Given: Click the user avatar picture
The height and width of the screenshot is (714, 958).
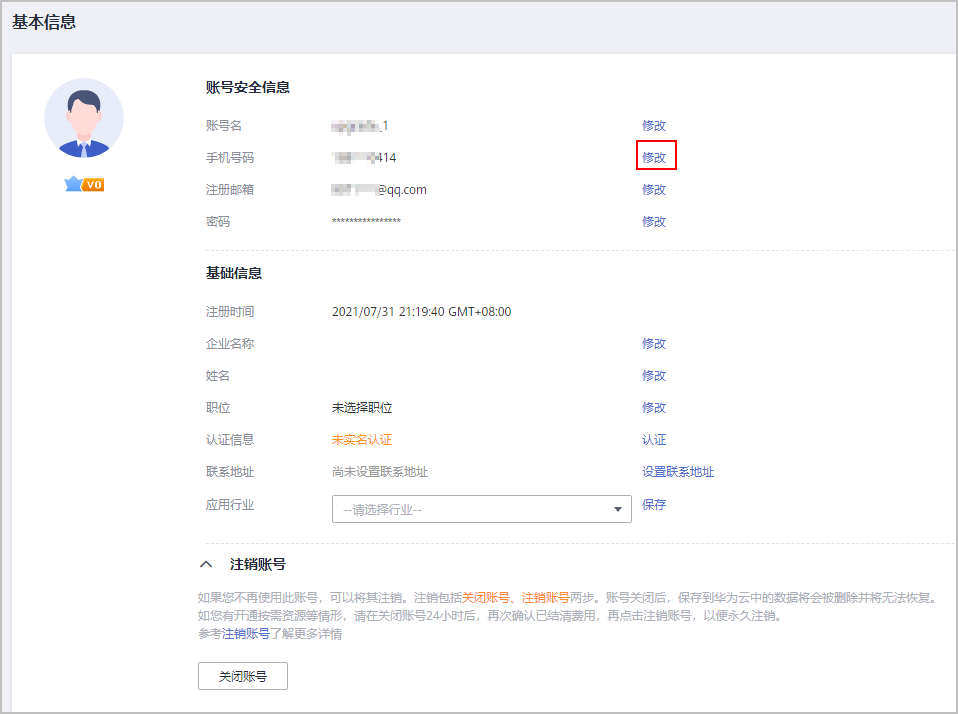Looking at the screenshot, I should 84,118.
